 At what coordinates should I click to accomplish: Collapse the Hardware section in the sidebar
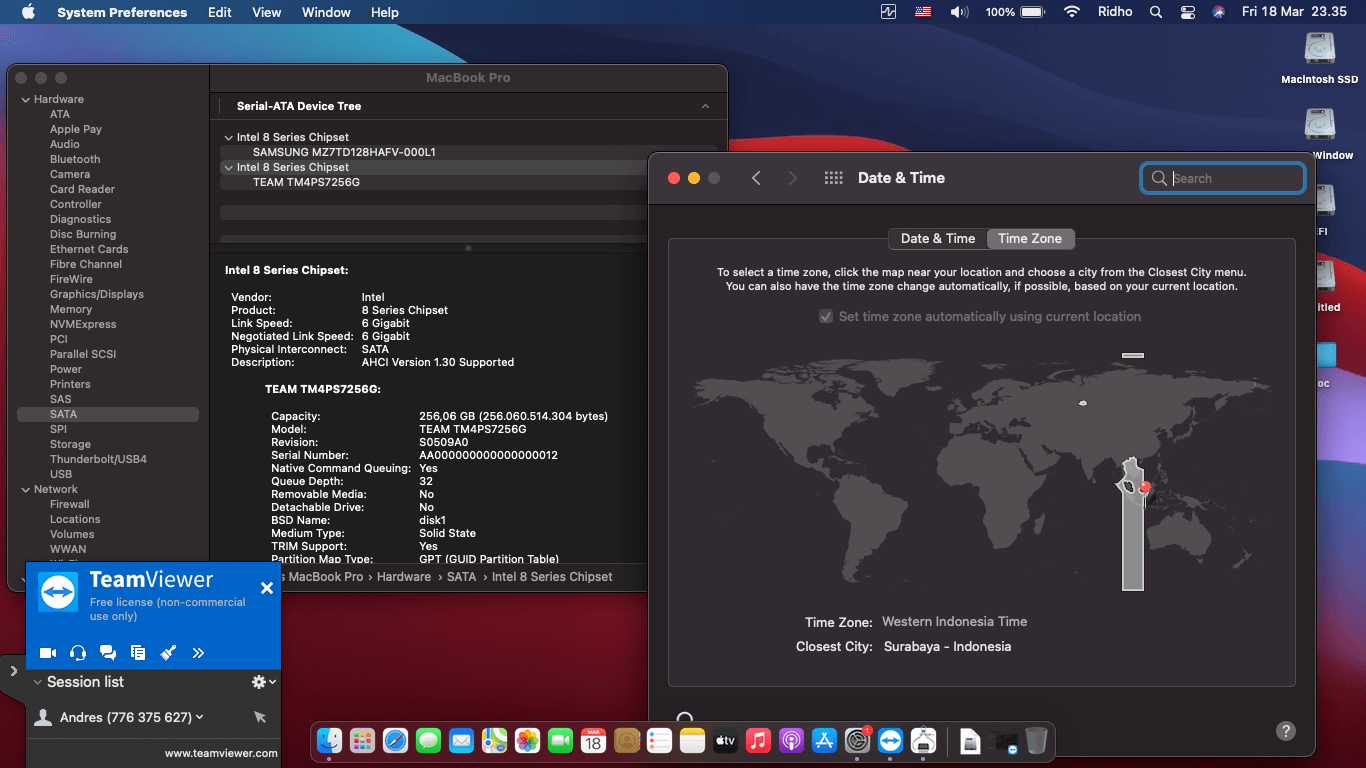(x=24, y=98)
